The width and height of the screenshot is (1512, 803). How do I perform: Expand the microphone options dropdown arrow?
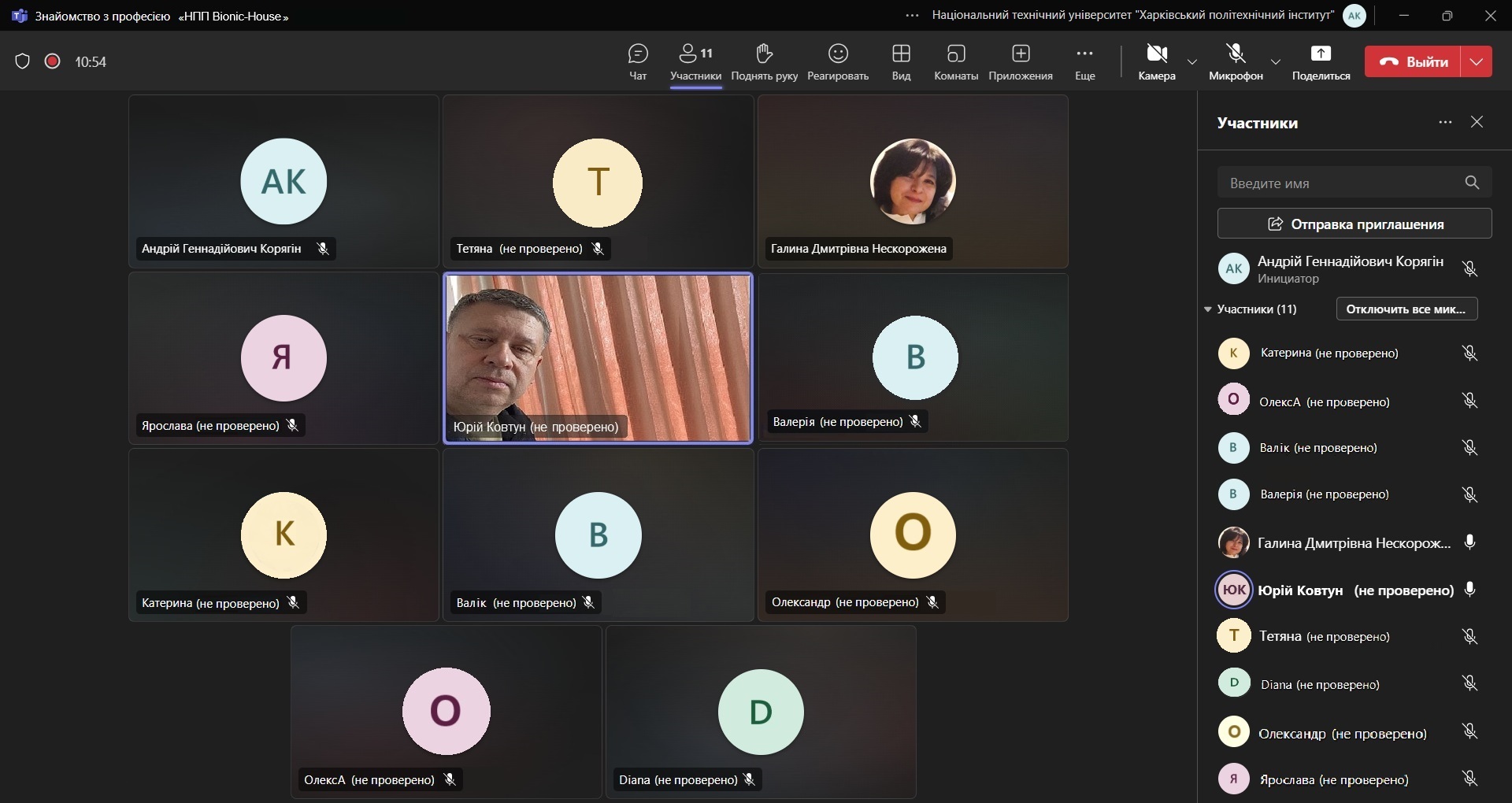point(1276,62)
